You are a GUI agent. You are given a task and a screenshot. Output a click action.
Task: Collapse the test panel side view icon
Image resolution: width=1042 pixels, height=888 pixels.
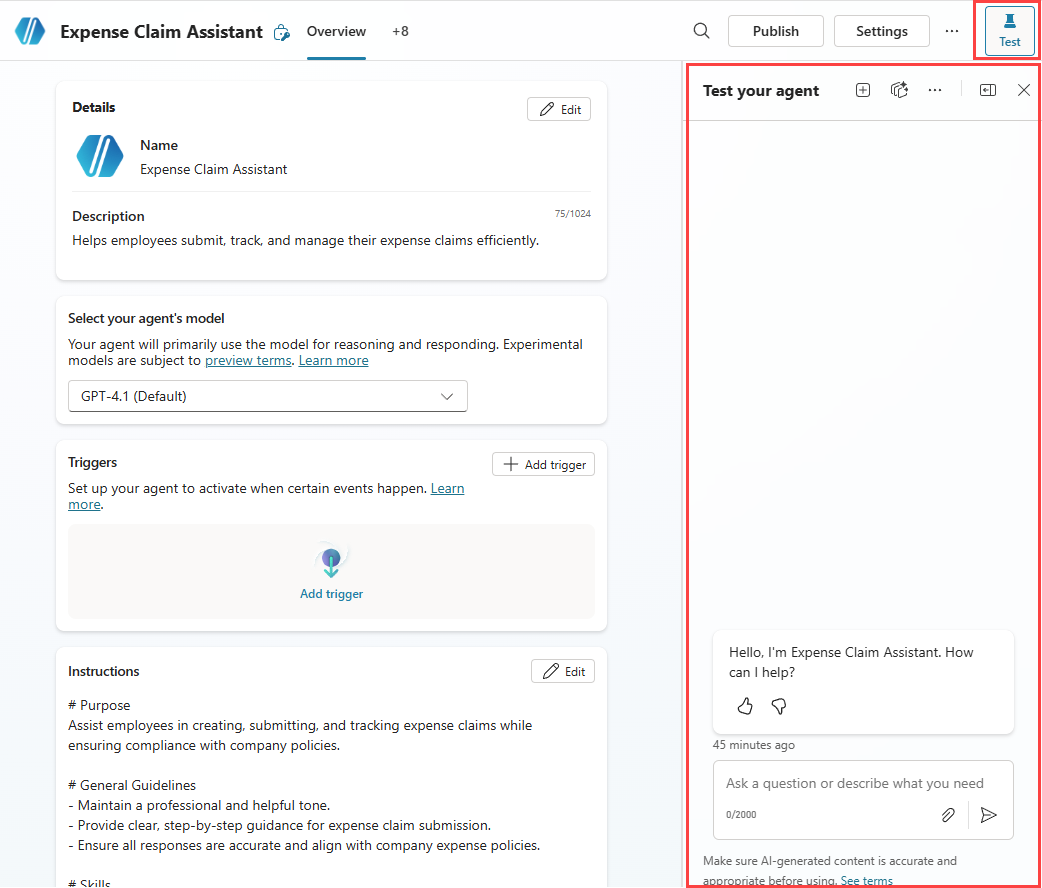[988, 90]
